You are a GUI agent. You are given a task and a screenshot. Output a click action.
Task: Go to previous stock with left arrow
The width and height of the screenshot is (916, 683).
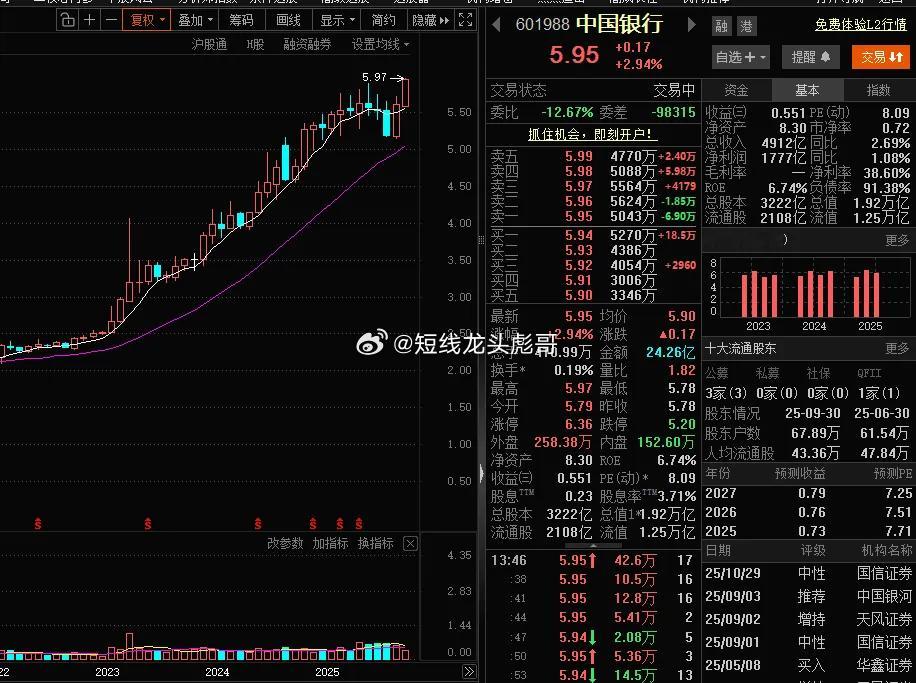point(496,25)
